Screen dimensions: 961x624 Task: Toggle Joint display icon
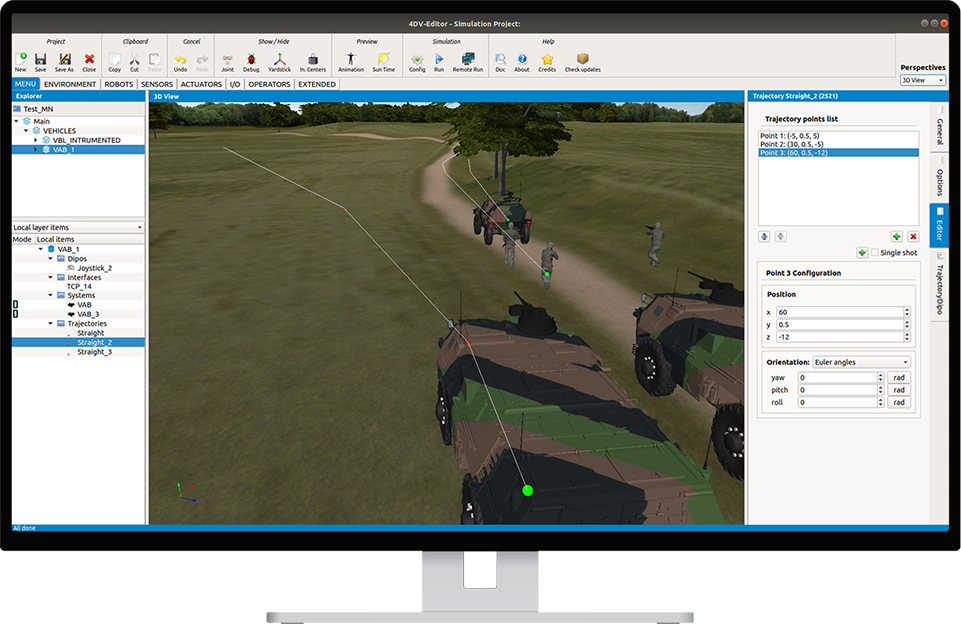227,60
